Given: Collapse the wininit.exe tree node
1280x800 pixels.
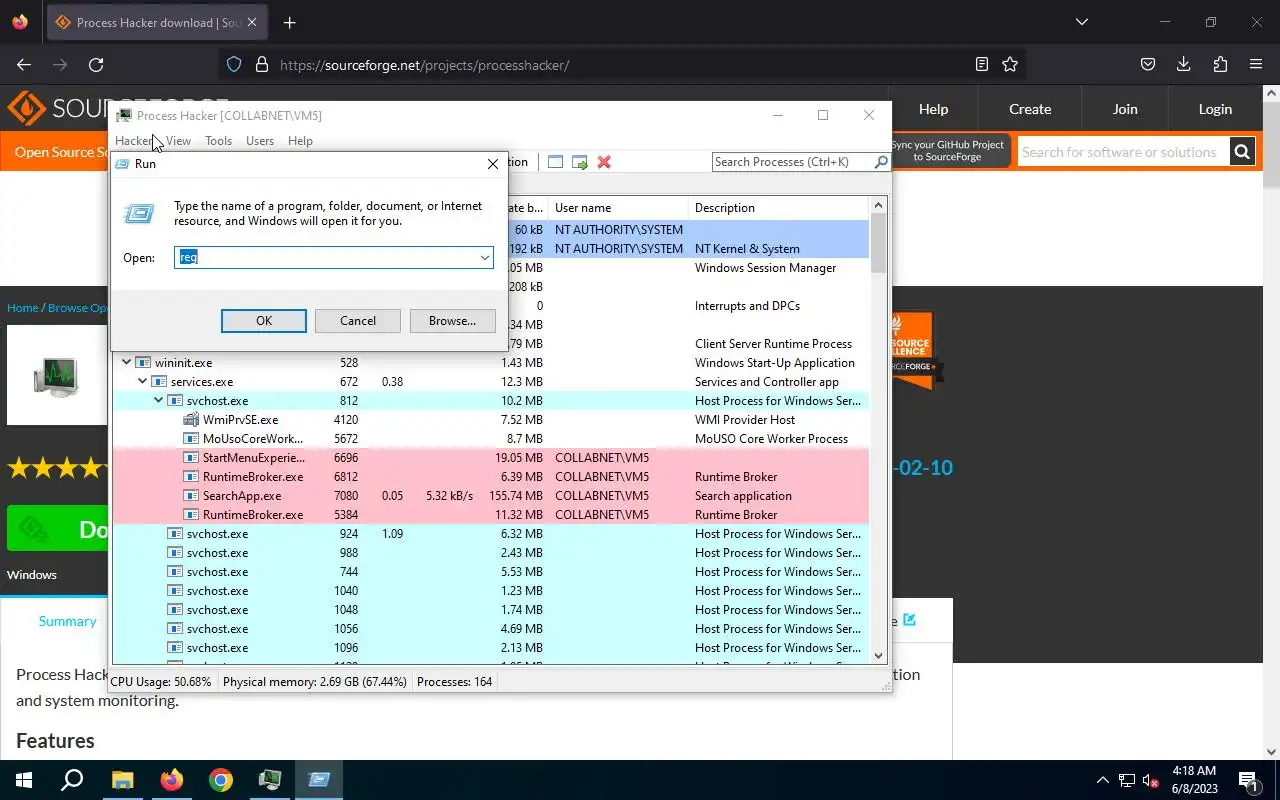Looking at the screenshot, I should (126, 363).
